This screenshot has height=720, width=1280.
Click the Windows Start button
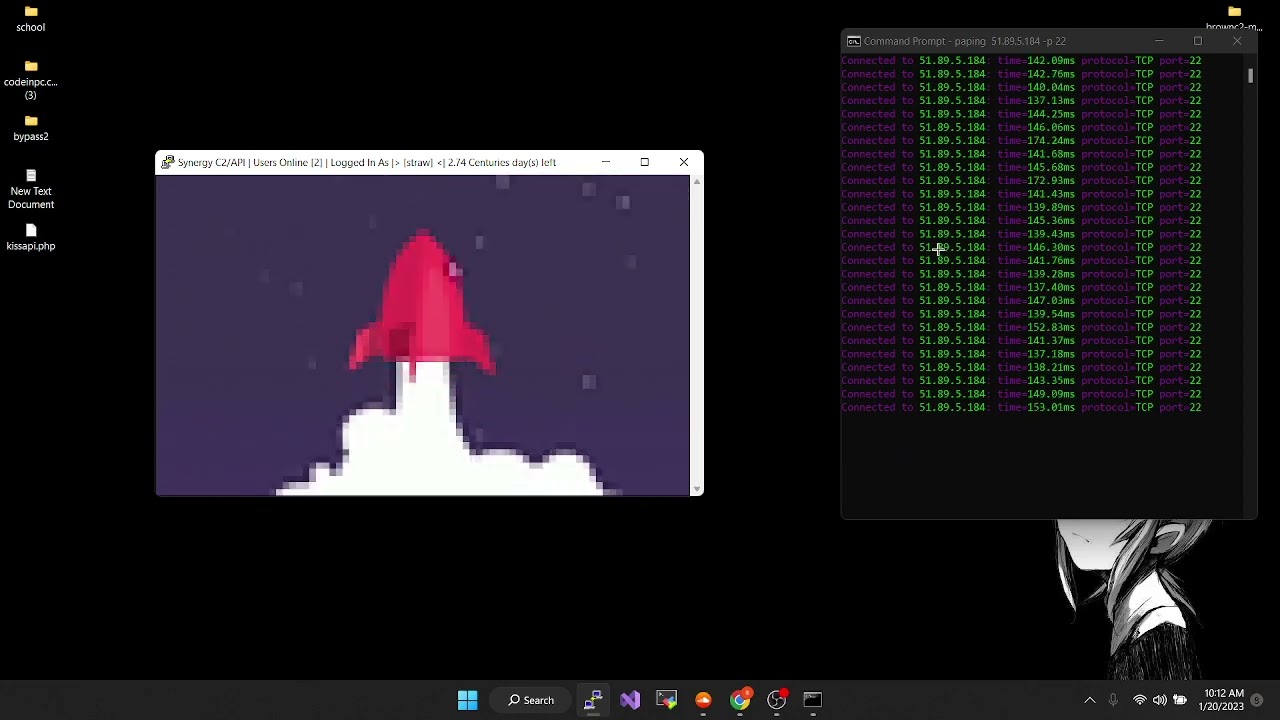467,700
